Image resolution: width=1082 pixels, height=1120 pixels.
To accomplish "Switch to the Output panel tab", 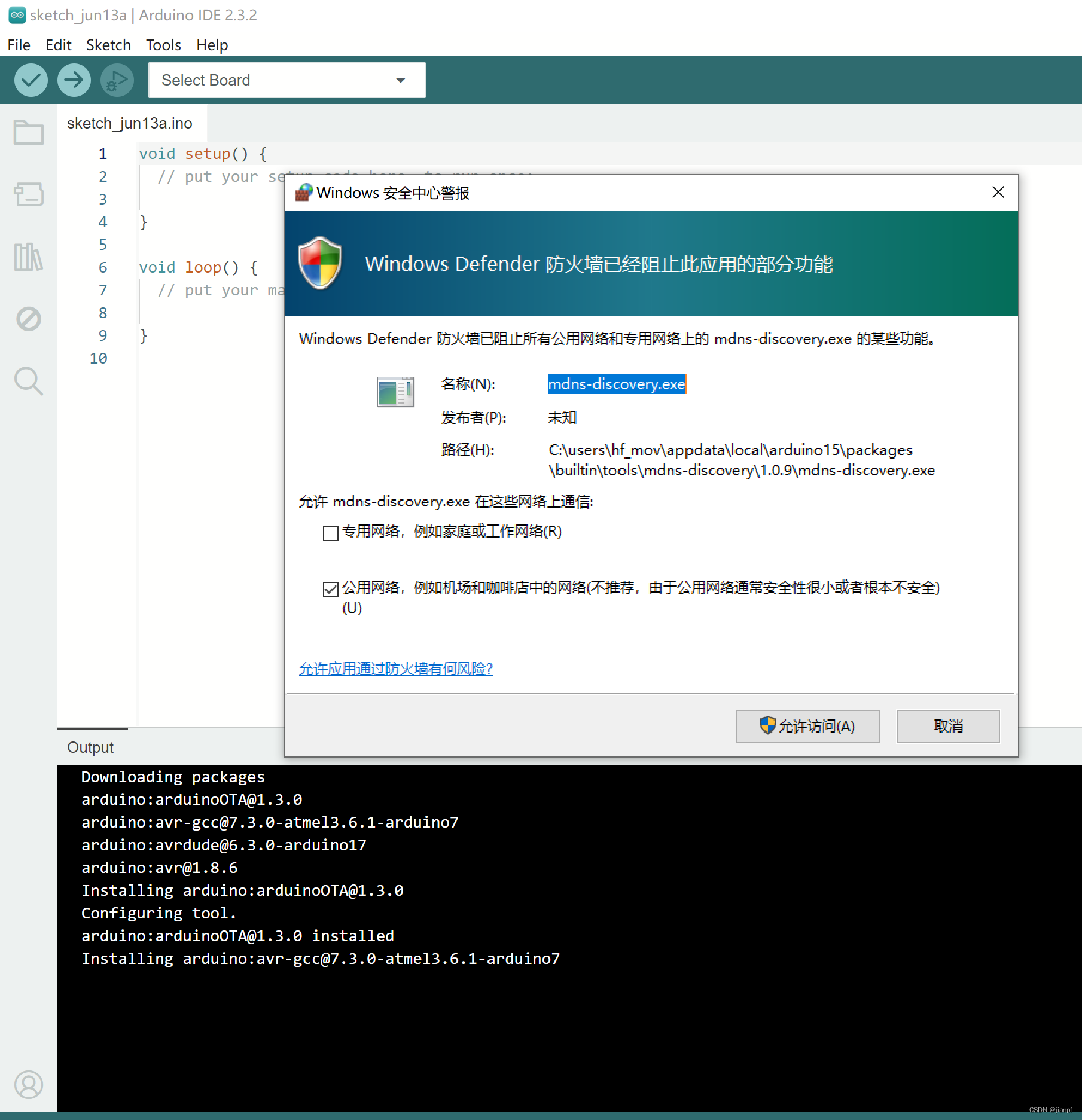I will [90, 747].
